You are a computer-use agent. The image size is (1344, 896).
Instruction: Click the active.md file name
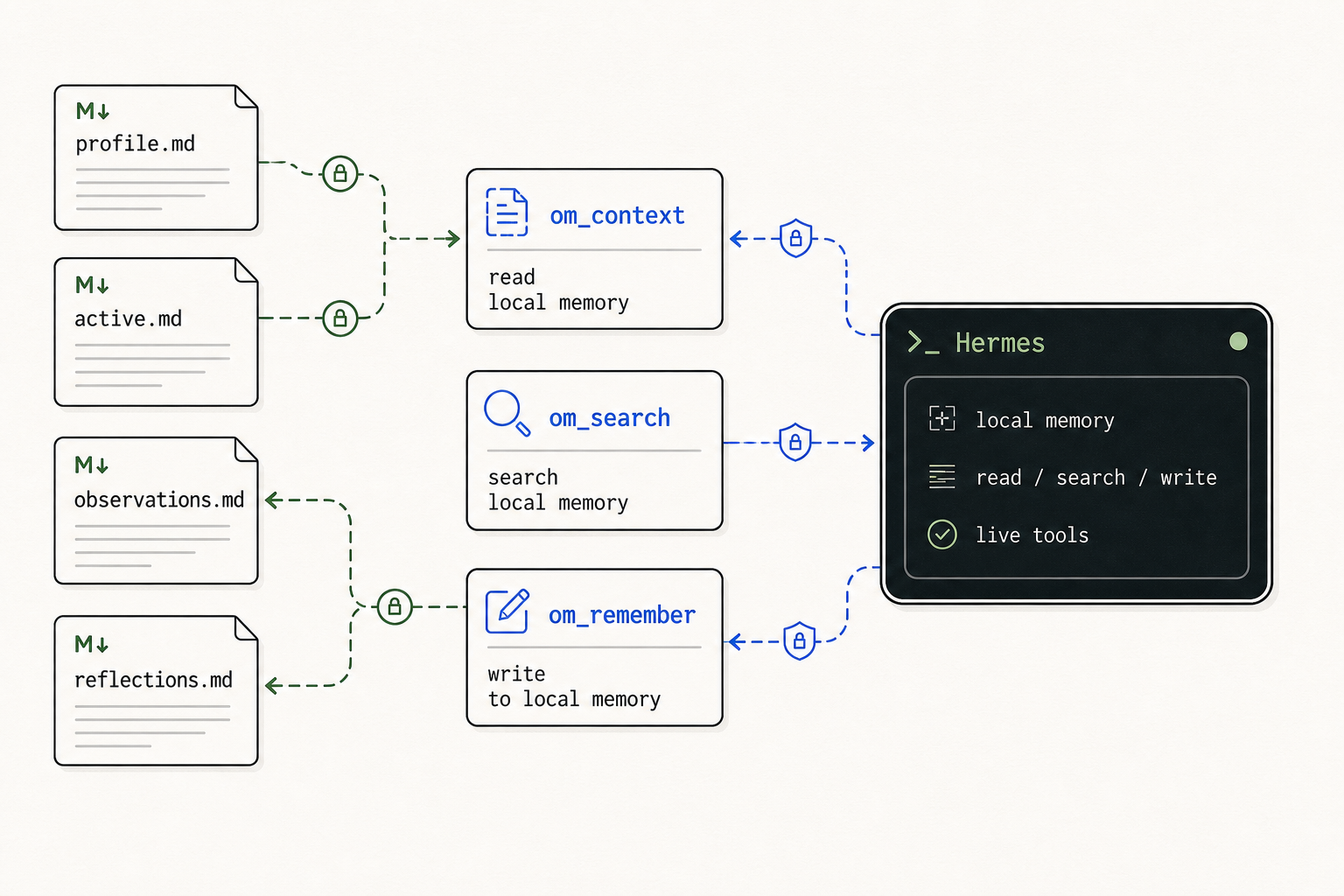(x=129, y=318)
